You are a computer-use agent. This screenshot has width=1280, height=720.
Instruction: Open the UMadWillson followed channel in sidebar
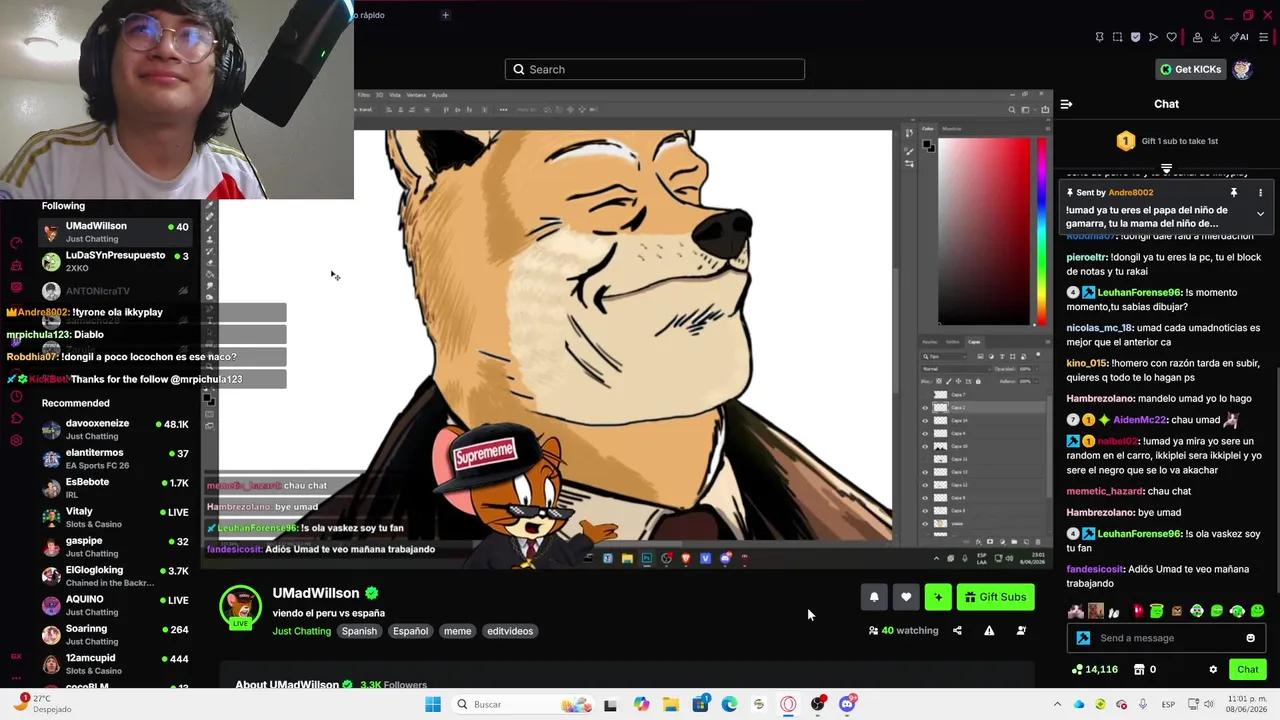115,232
